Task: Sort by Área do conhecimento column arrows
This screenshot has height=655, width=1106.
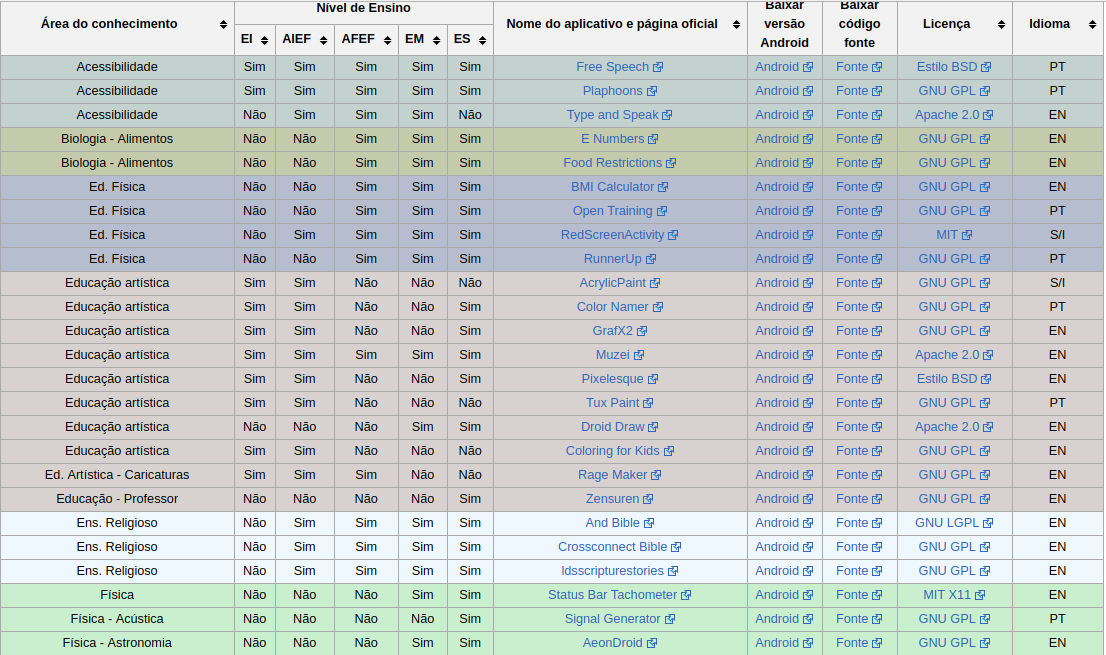Action: click(x=224, y=25)
